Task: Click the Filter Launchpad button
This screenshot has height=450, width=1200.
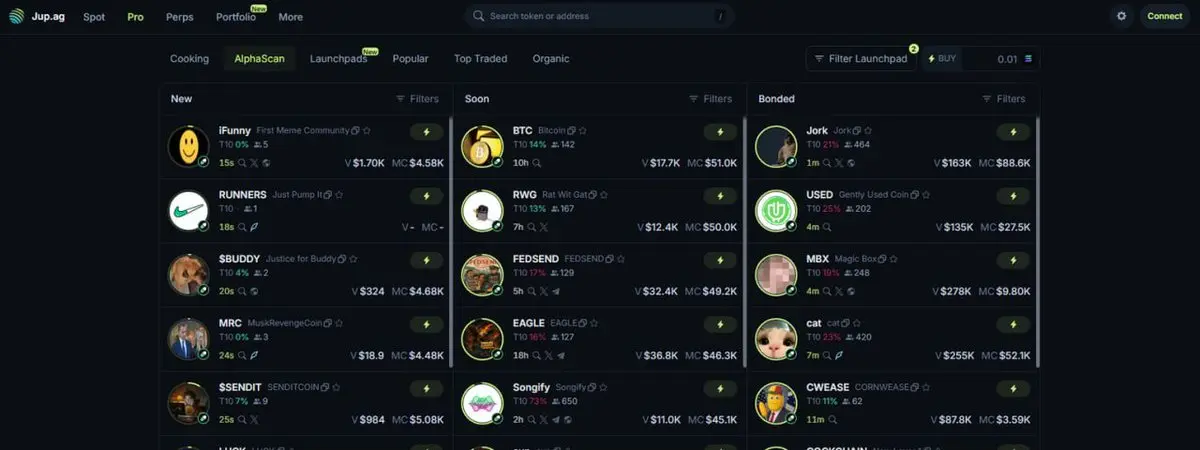Action: (x=861, y=59)
